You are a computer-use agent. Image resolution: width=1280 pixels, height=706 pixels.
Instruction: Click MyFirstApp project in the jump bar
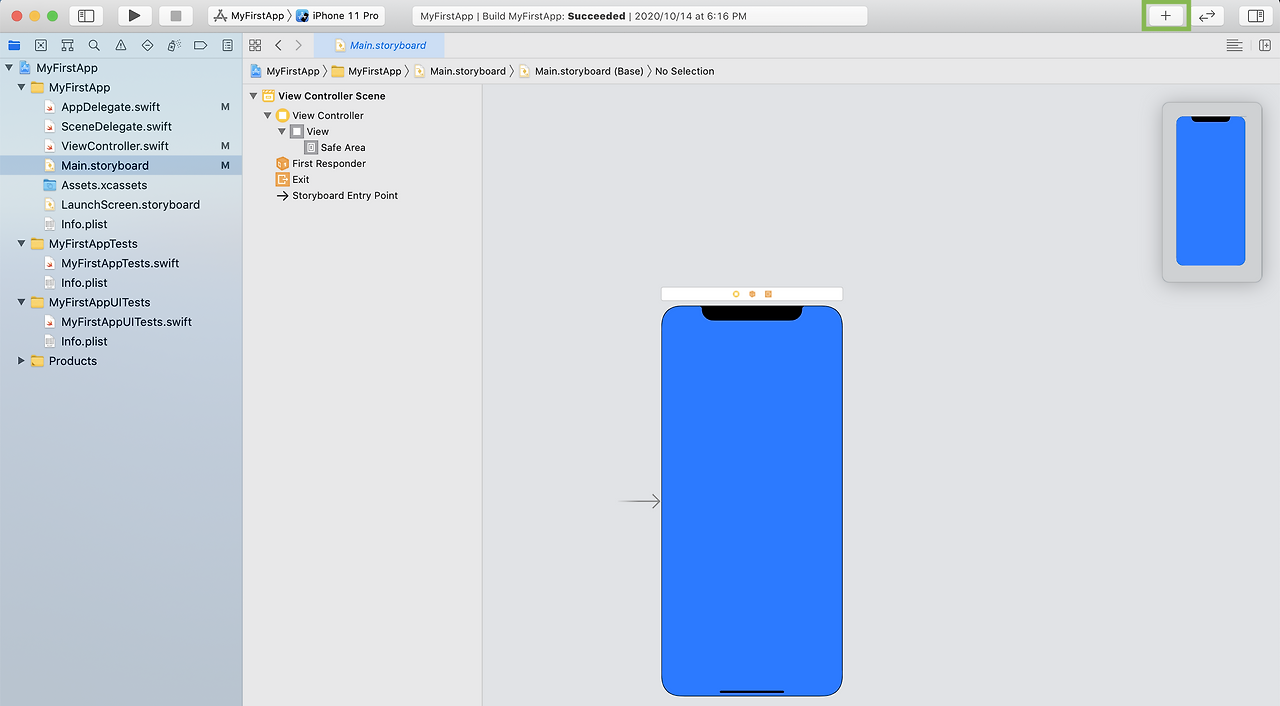click(x=284, y=71)
